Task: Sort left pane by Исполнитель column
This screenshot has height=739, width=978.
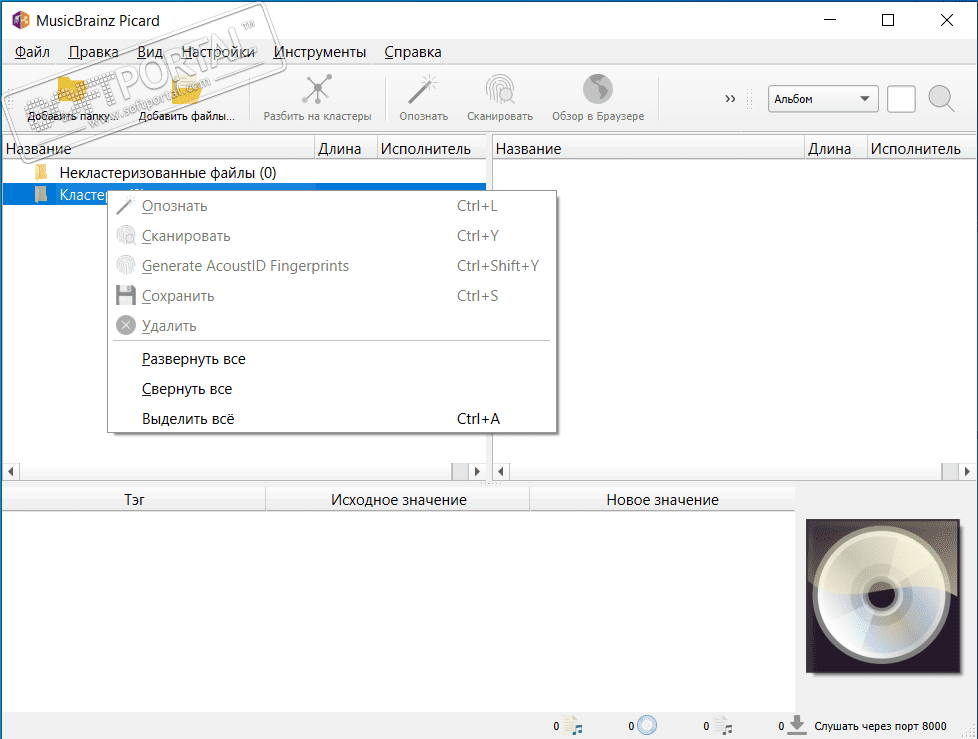Action: click(432, 149)
